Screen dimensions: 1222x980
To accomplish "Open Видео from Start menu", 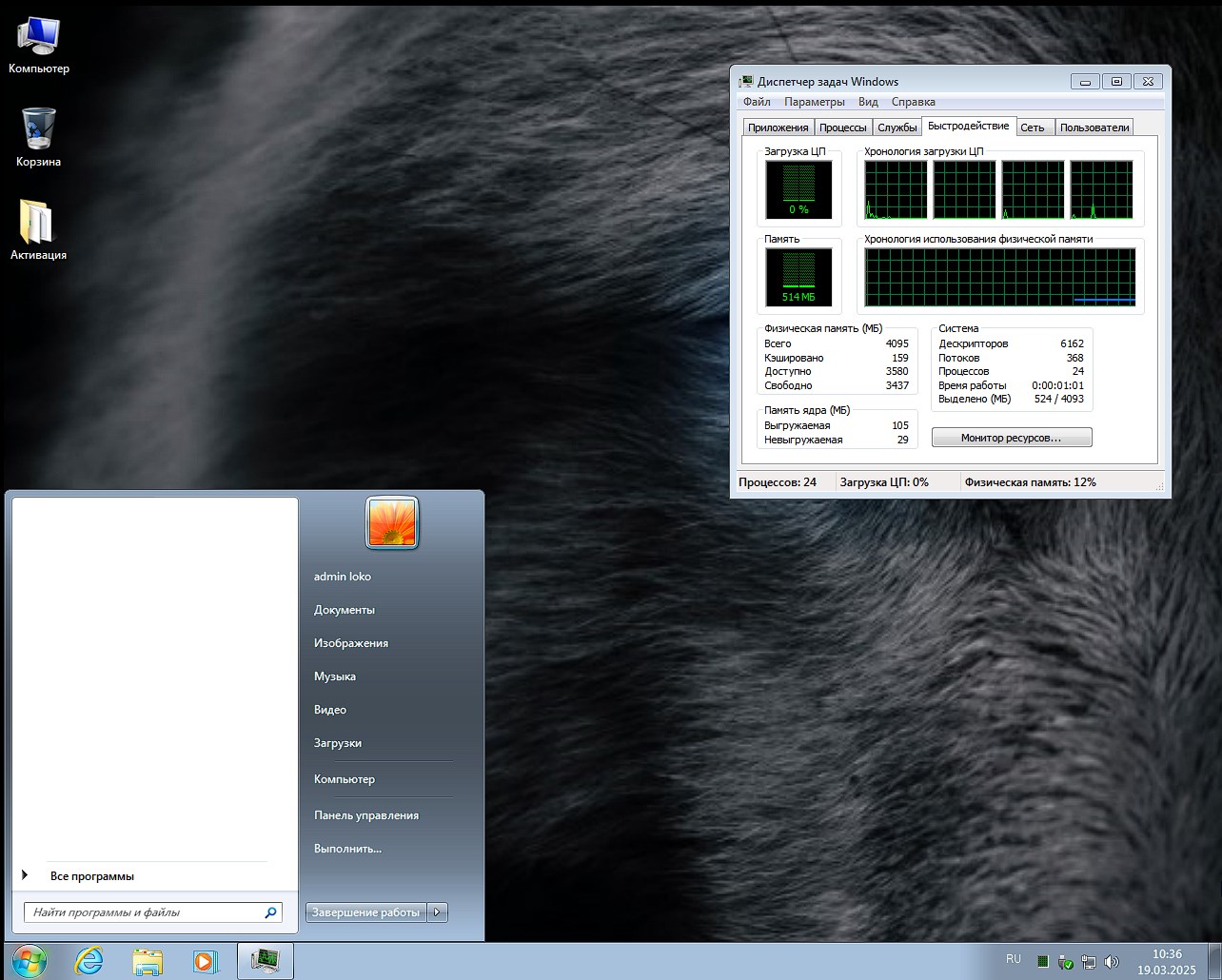I will coord(330,710).
